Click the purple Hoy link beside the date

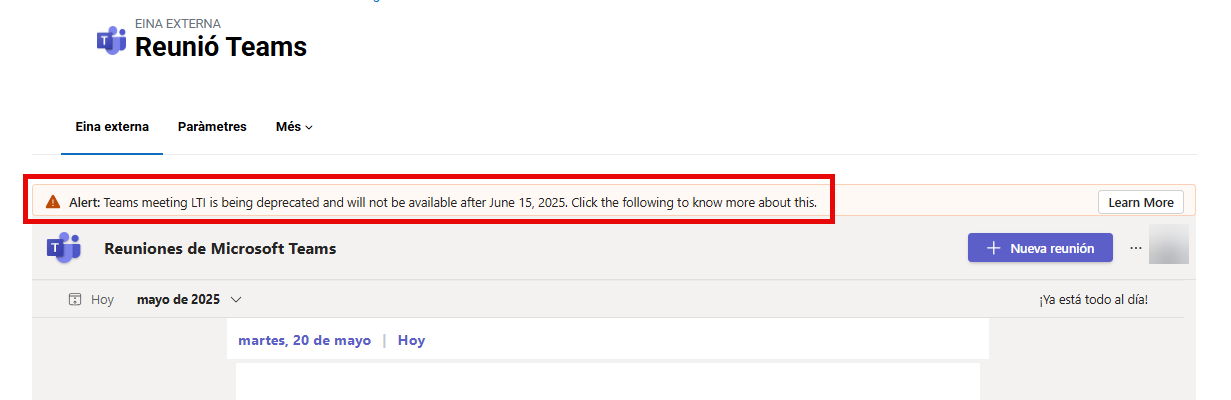411,340
